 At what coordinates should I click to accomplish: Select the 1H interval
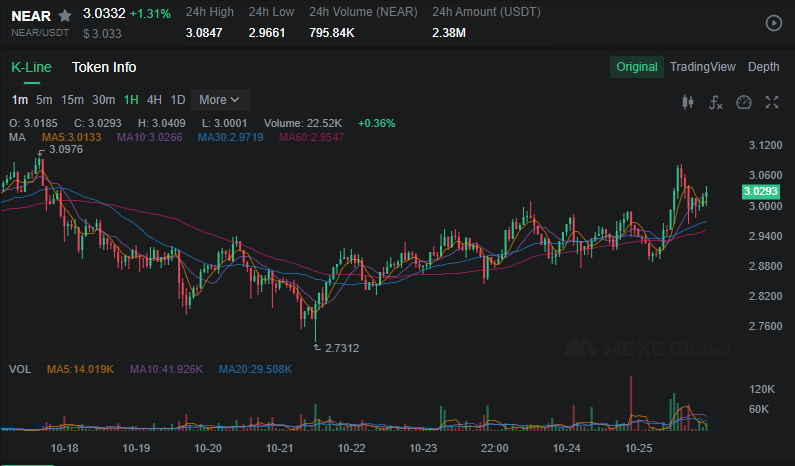pyautogui.click(x=131, y=100)
